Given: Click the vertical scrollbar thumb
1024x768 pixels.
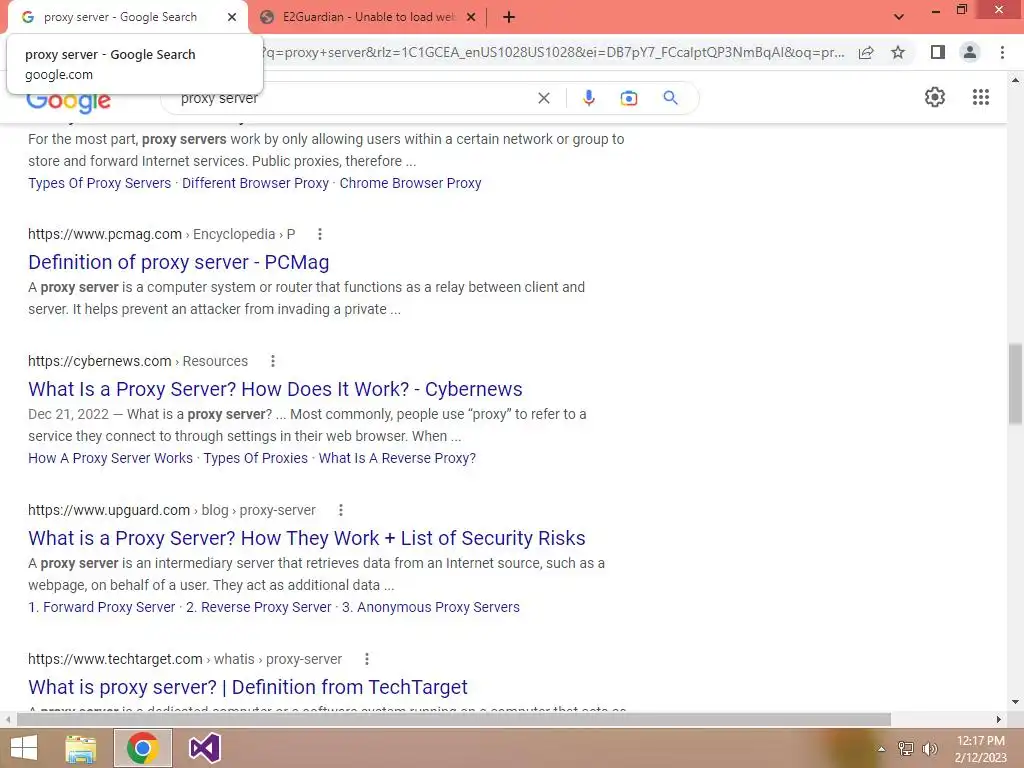Looking at the screenshot, I should [1015, 384].
